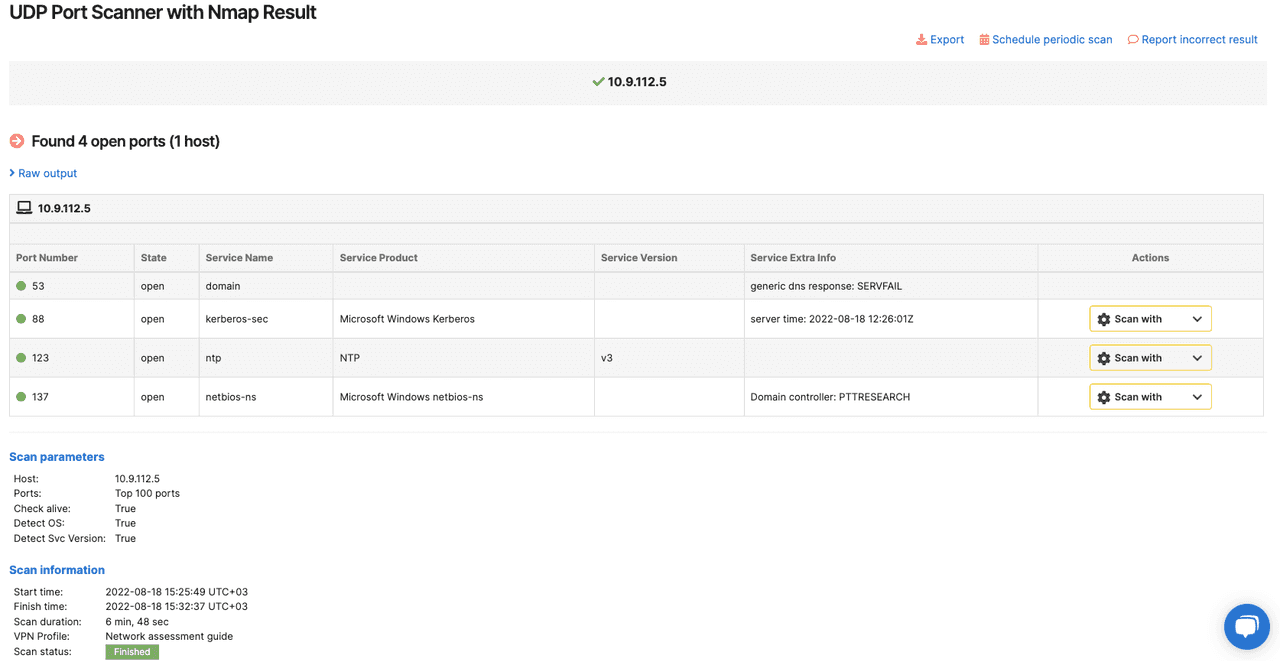The width and height of the screenshot is (1280, 661).
Task: Click Schedule periodic scan link
Action: (x=1052, y=40)
